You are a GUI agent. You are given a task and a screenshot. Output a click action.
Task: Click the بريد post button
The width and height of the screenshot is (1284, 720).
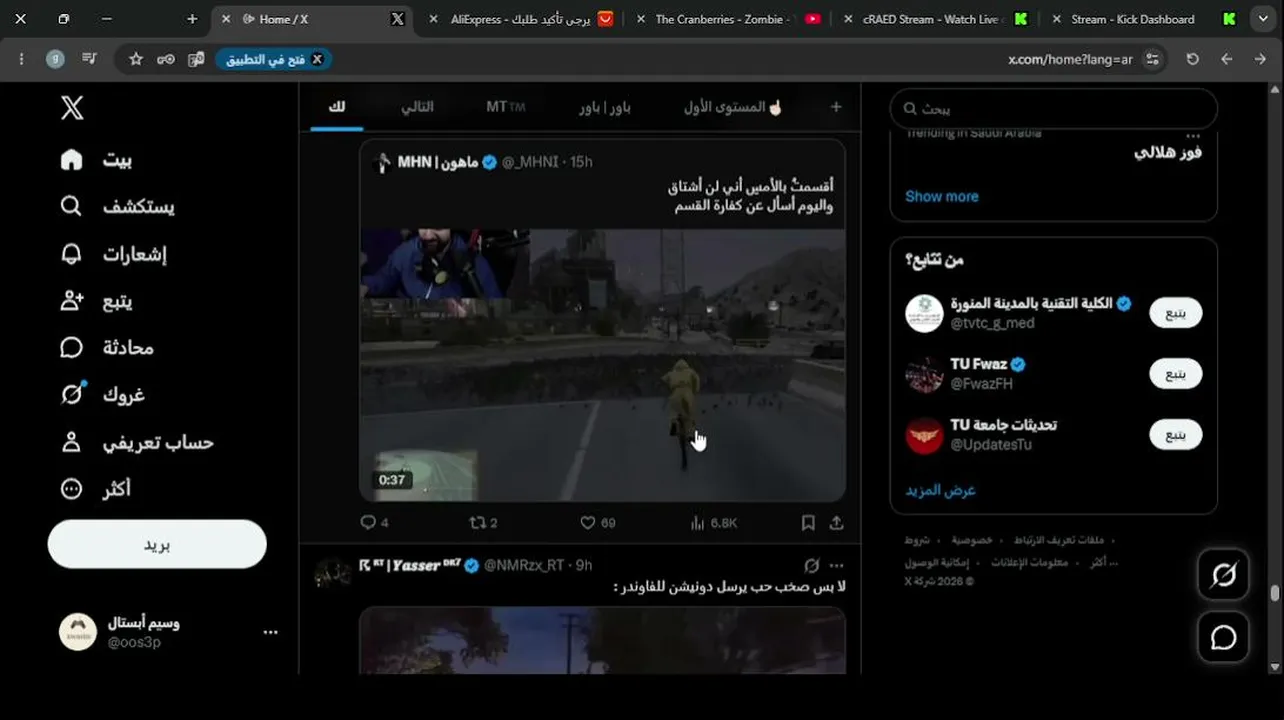157,545
